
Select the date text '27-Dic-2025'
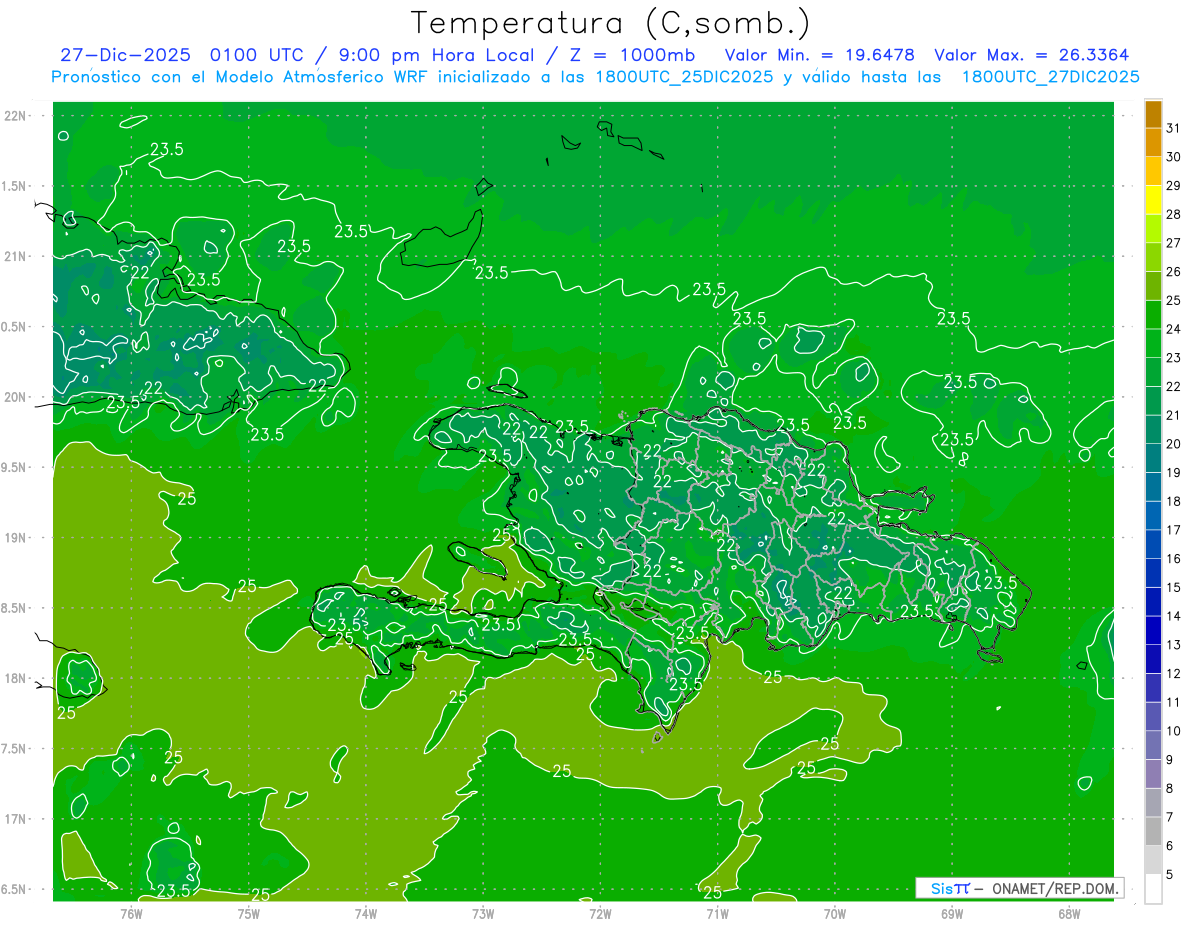127,55
